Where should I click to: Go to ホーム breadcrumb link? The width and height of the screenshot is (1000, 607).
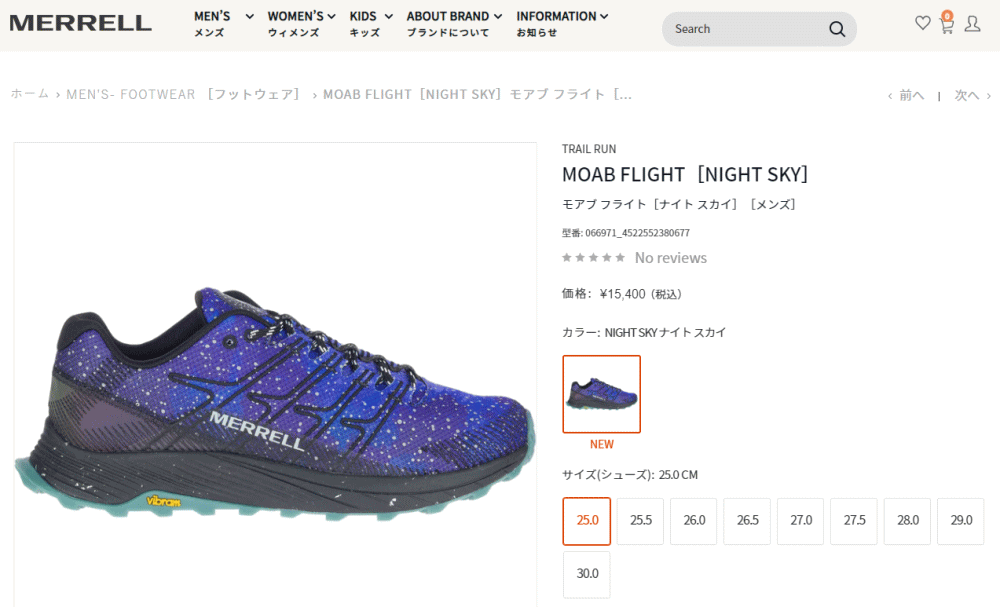pos(29,94)
